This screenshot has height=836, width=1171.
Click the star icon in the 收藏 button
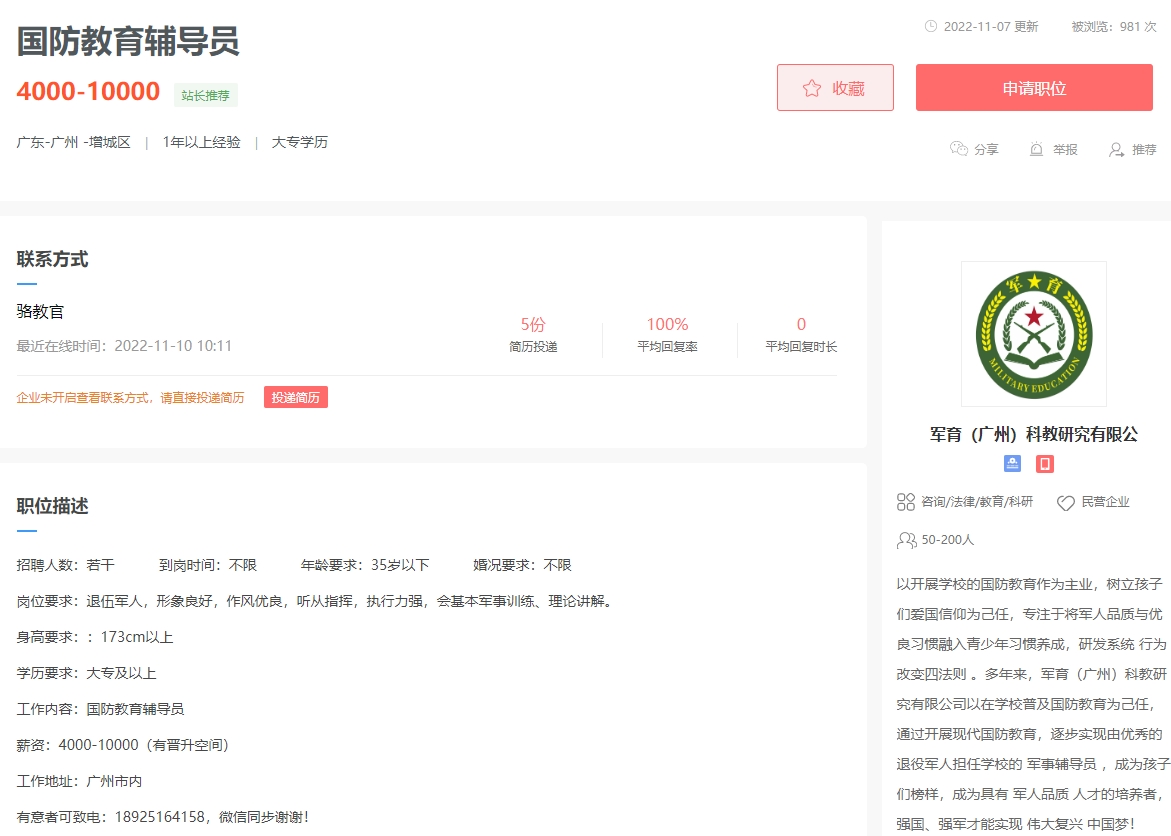[x=812, y=88]
